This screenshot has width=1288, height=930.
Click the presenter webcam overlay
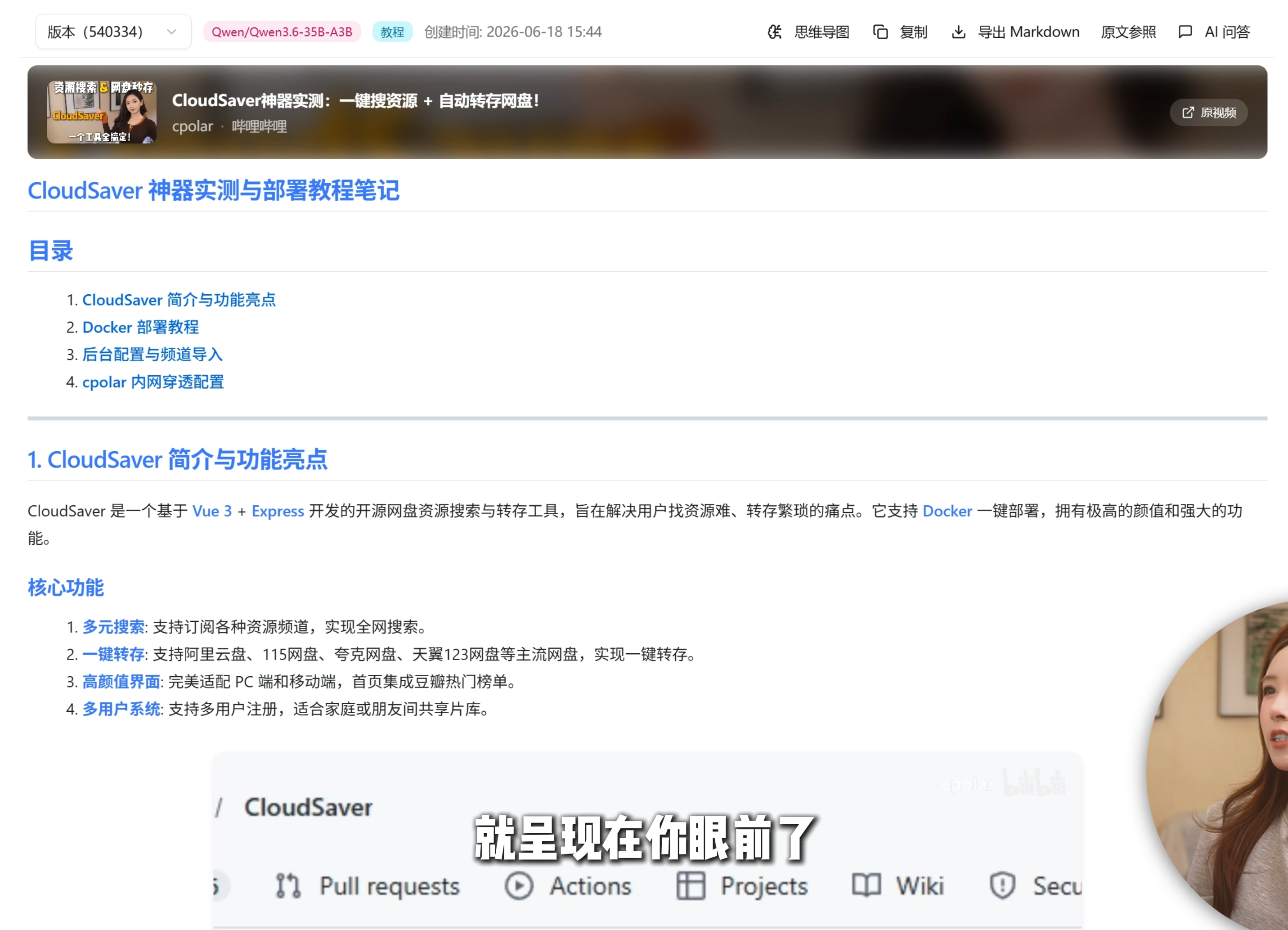coord(1216,765)
